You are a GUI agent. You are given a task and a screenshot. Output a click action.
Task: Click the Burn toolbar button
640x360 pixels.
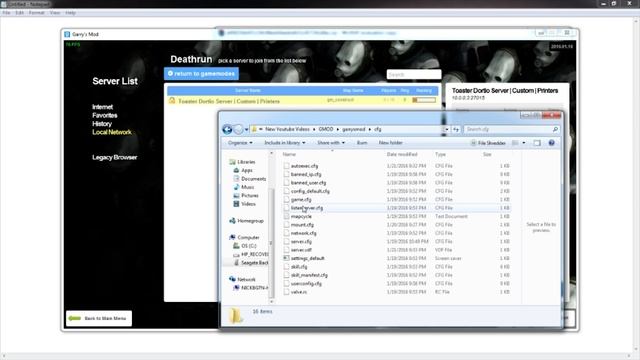(362, 143)
